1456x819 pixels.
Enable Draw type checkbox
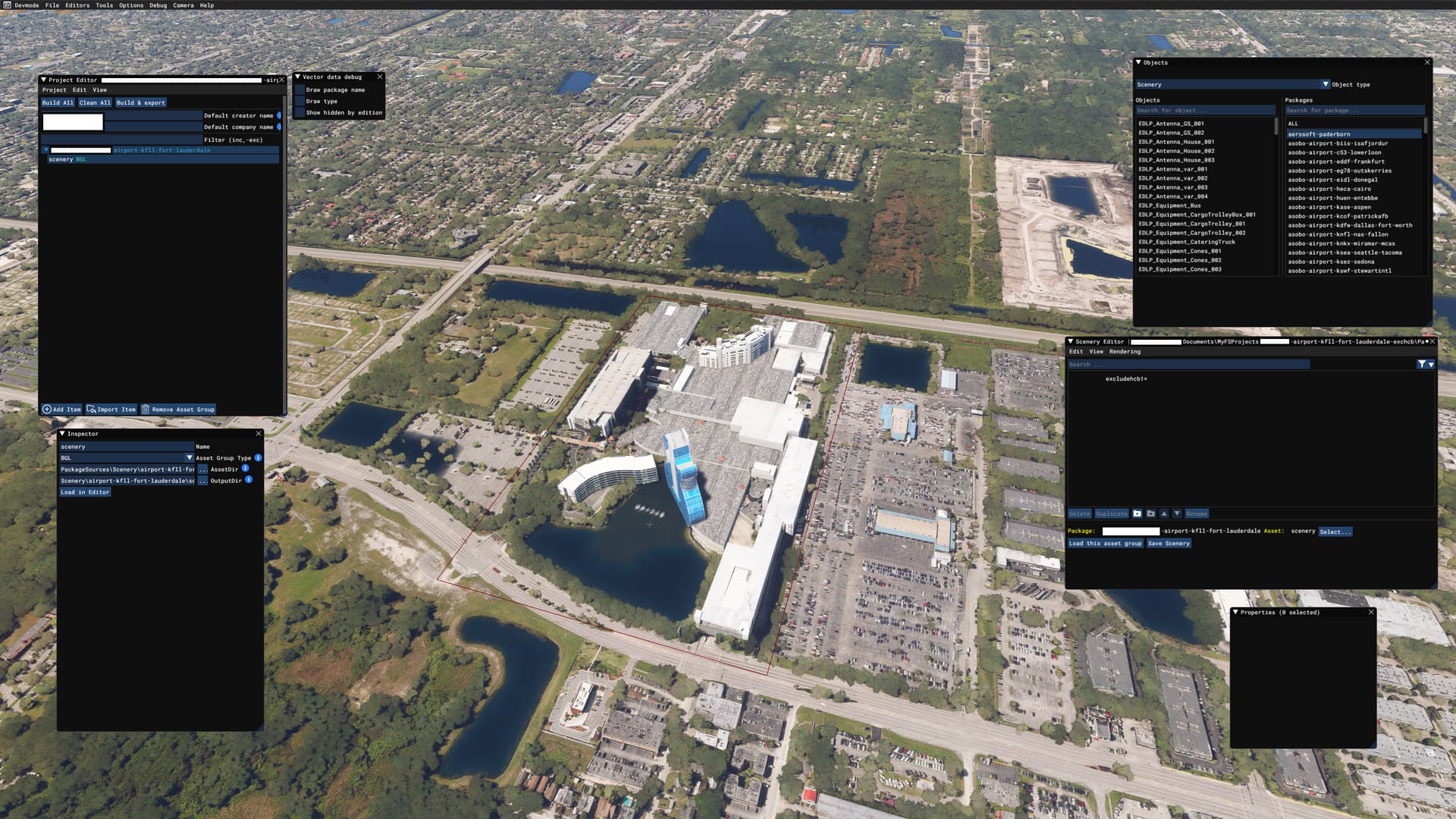pyautogui.click(x=300, y=101)
